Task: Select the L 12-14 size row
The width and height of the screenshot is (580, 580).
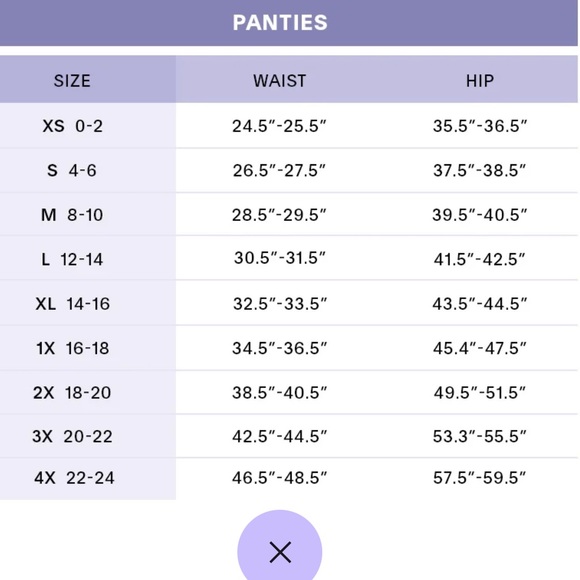Action: point(289,258)
